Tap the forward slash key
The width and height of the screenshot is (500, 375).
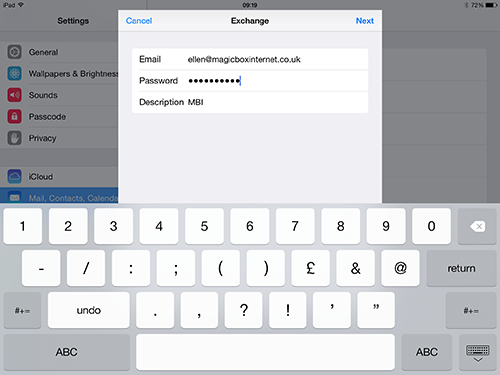tap(86, 268)
